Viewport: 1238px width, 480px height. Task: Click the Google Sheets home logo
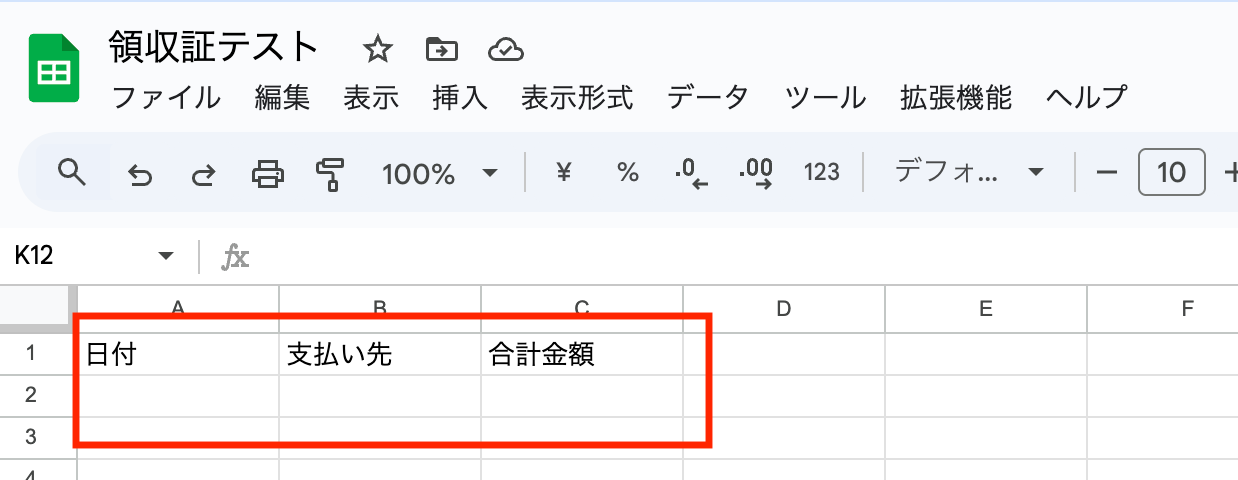tap(54, 69)
